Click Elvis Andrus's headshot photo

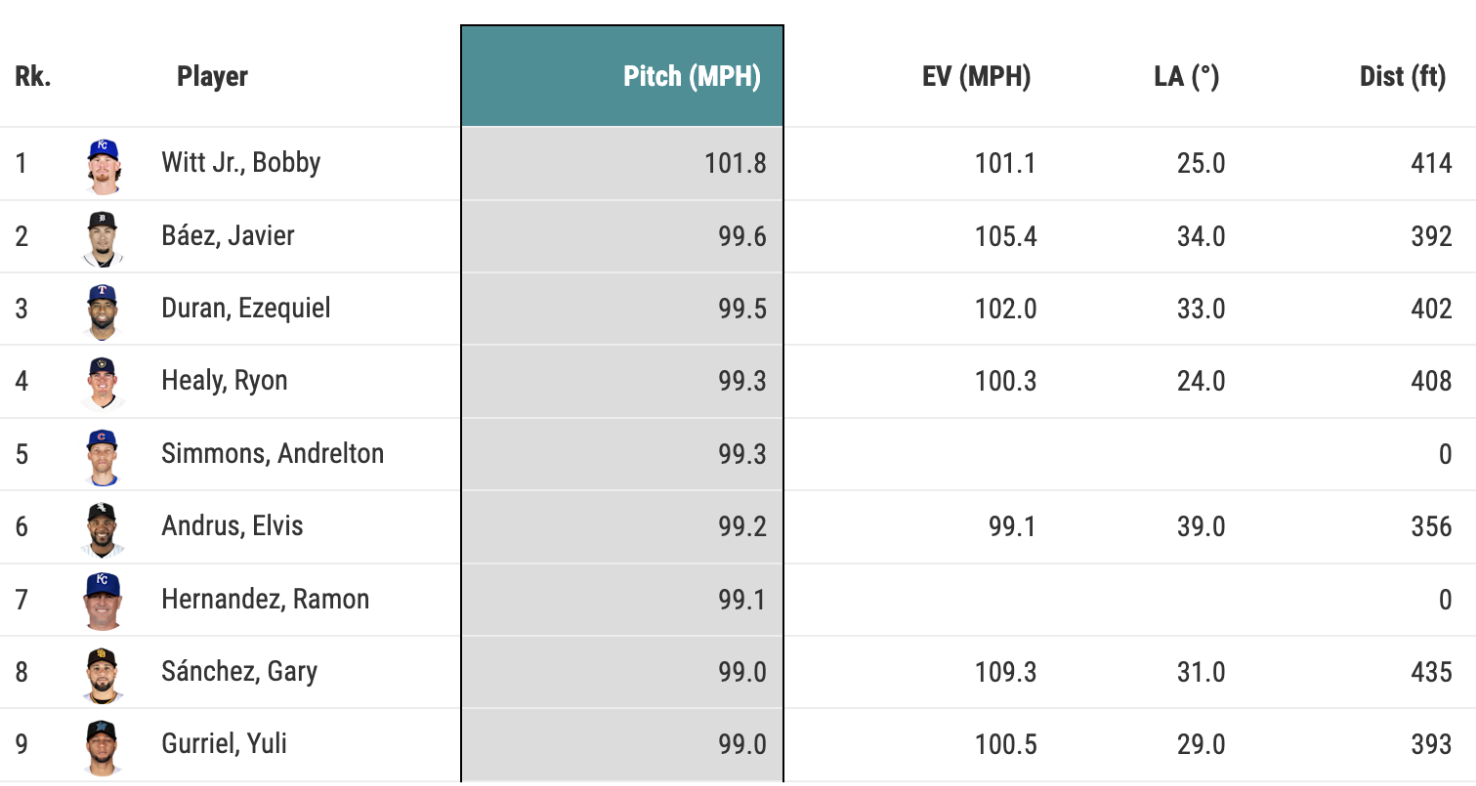[103, 528]
